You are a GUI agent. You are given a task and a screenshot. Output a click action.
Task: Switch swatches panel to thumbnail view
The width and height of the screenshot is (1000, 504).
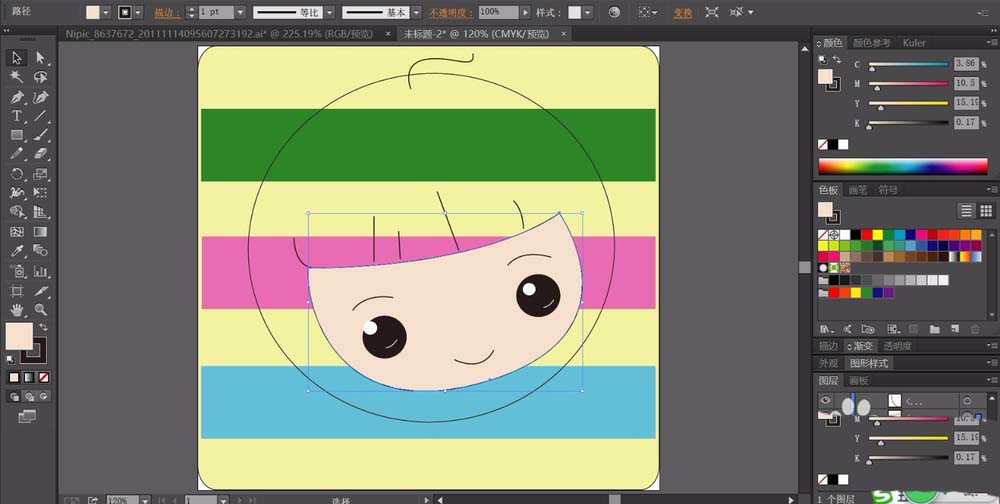(986, 211)
